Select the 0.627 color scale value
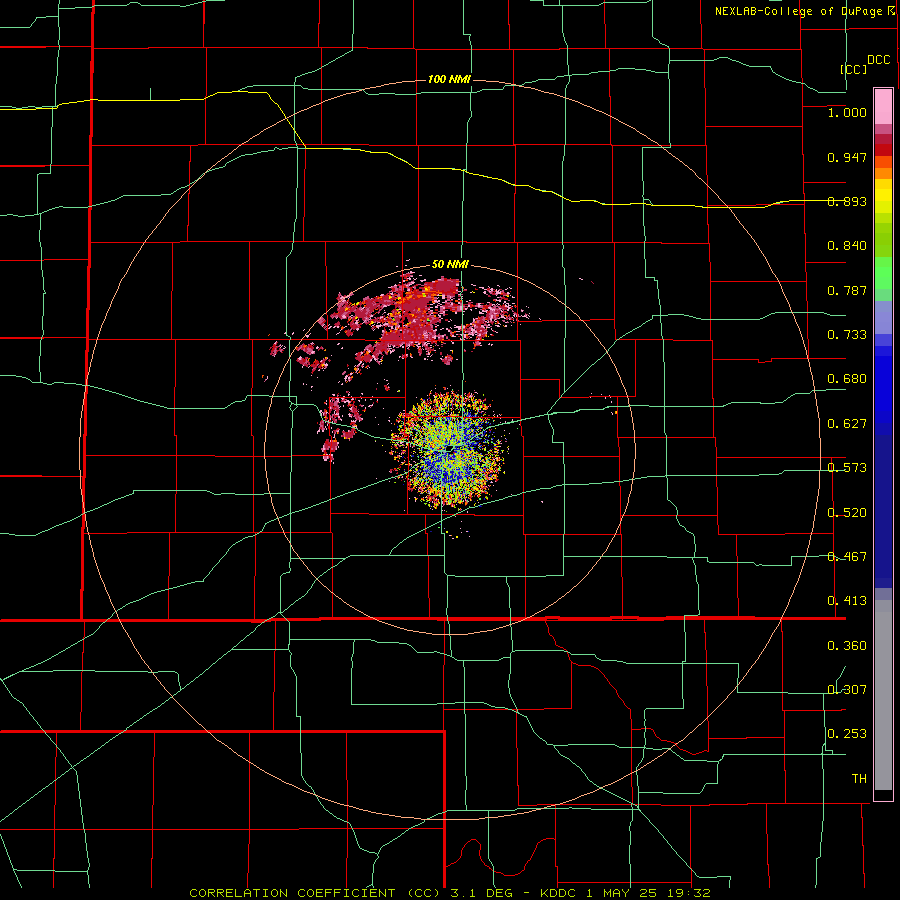 point(847,424)
